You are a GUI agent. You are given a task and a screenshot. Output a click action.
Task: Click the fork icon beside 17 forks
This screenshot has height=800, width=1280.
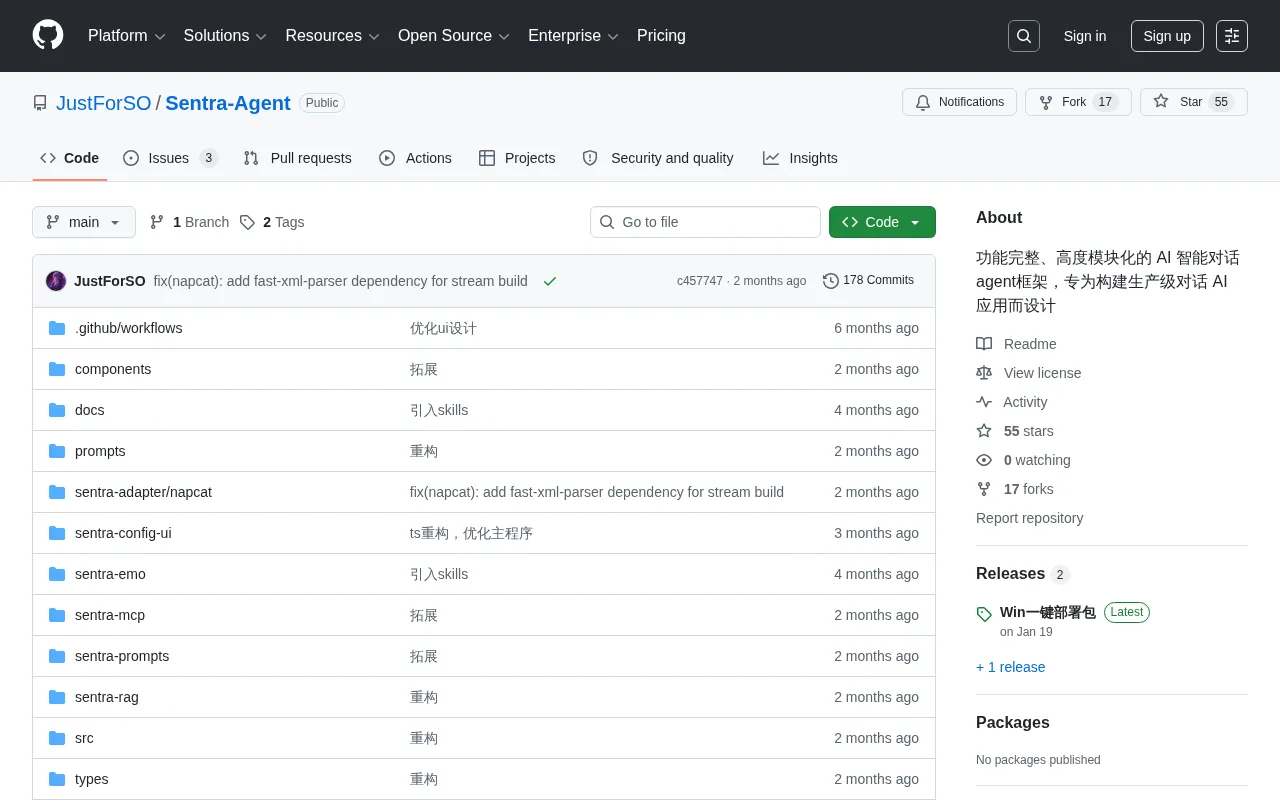[984, 489]
